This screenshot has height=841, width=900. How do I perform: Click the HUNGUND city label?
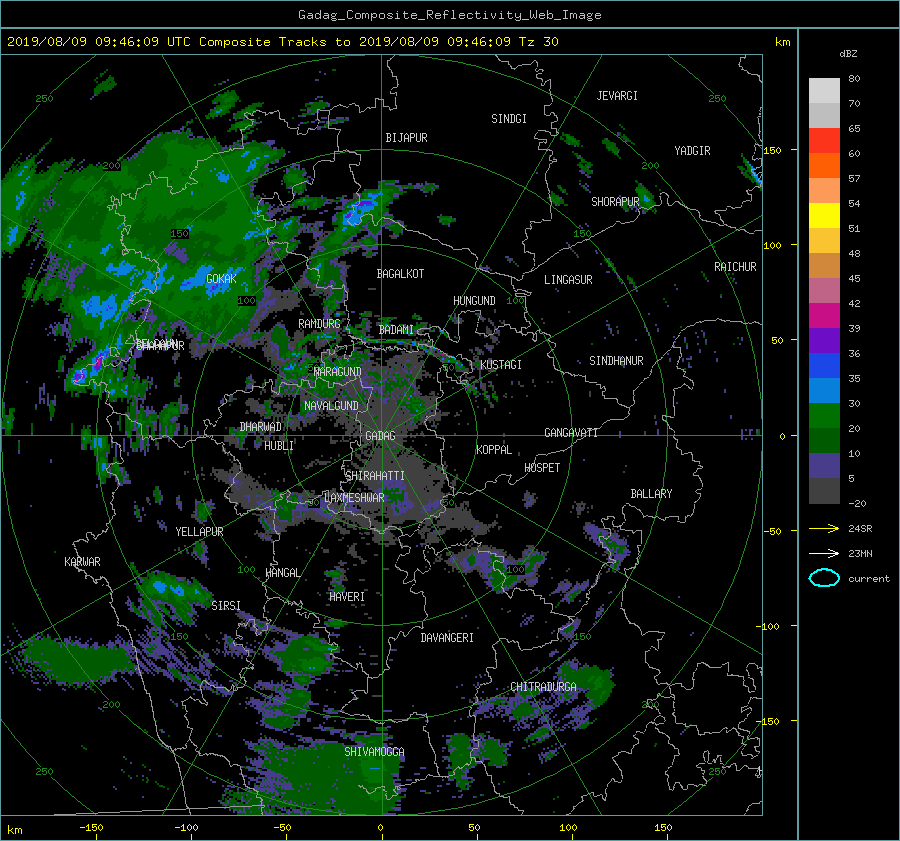474,301
